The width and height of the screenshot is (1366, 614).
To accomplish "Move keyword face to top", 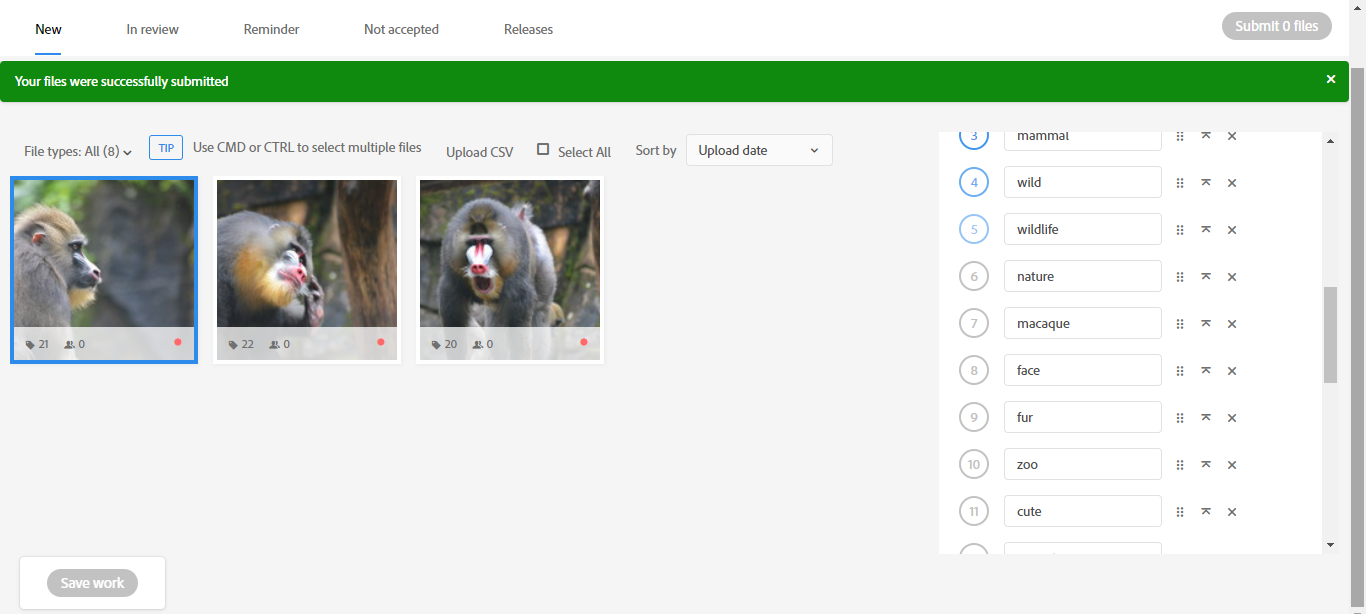I will coord(1206,370).
